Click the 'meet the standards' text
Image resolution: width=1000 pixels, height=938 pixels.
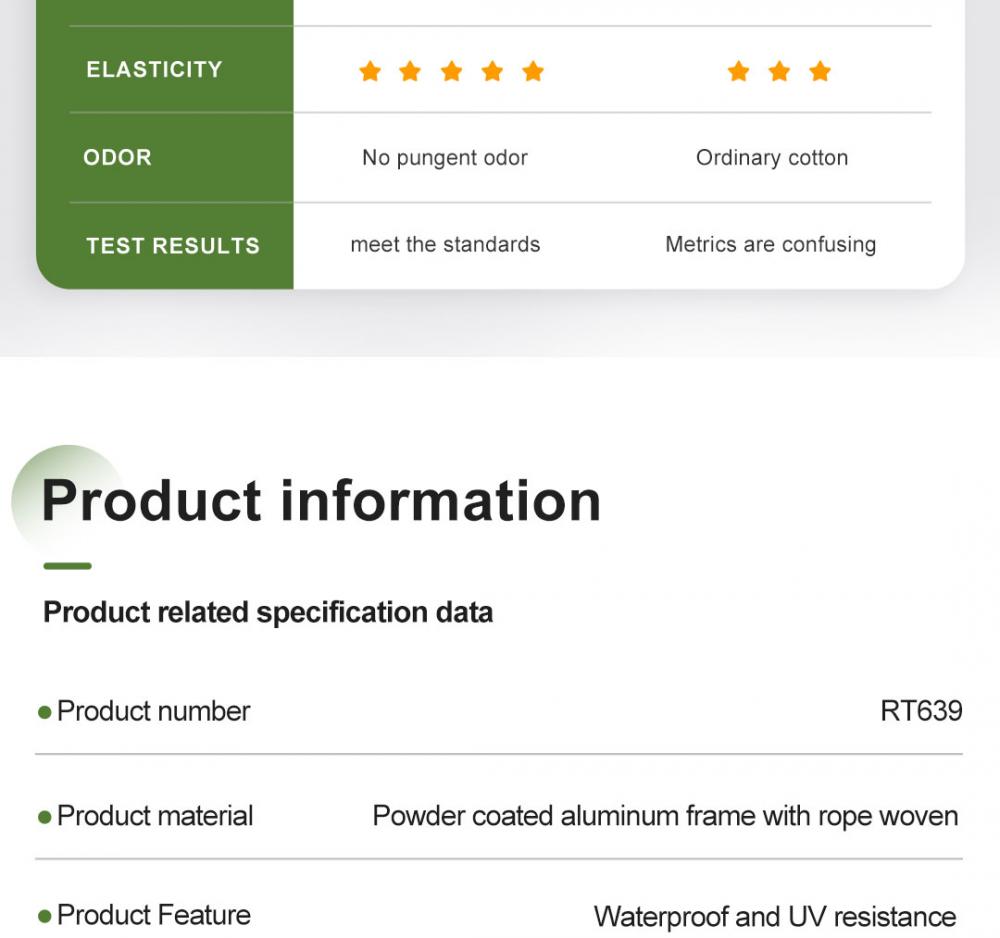(x=445, y=244)
